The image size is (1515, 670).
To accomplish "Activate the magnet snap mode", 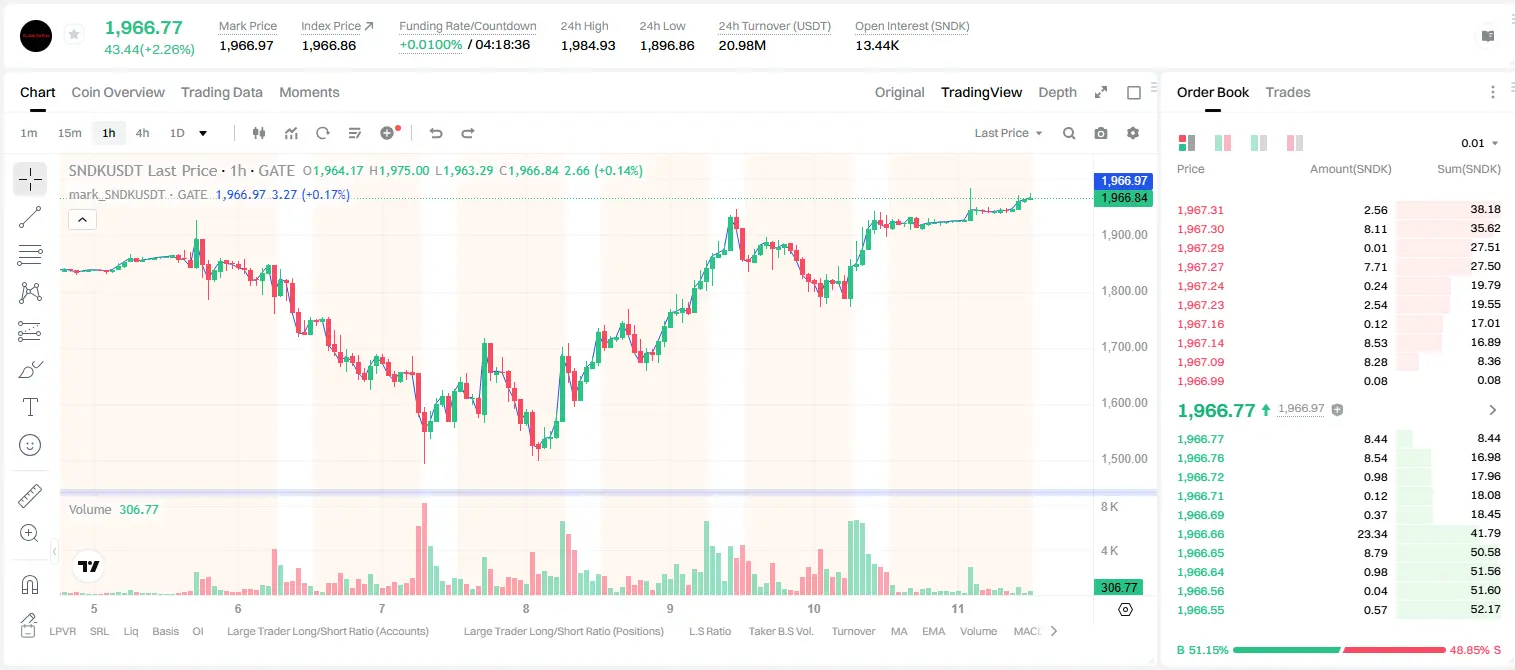I will click(30, 585).
